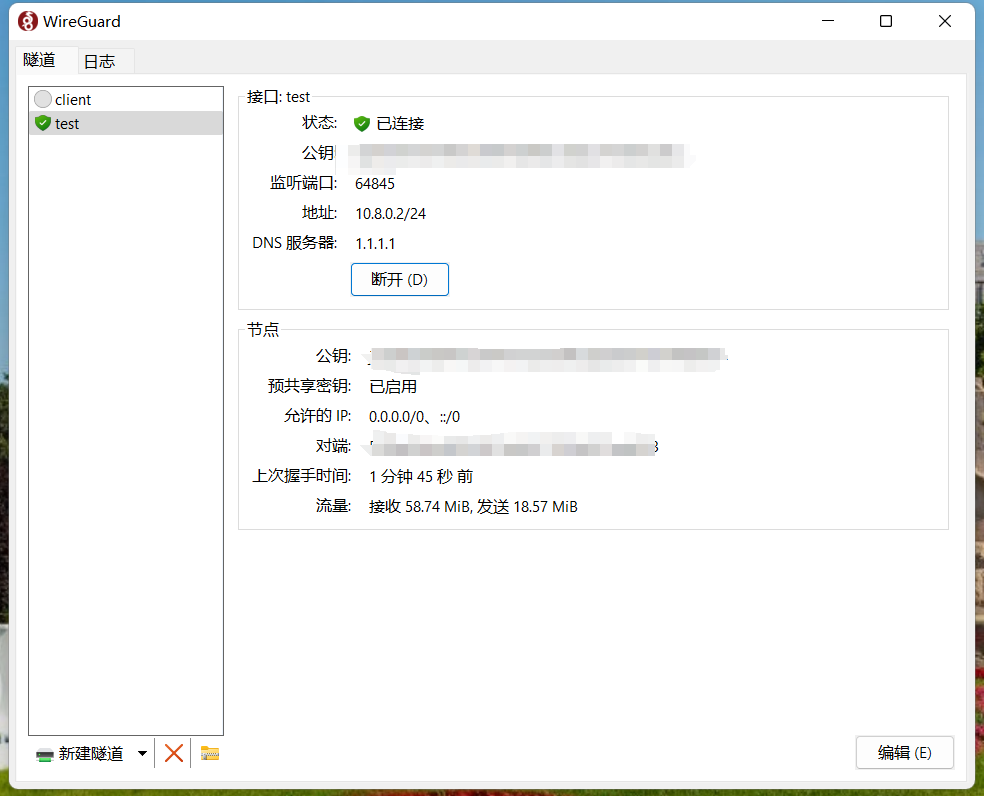The image size is (984, 796).
Task: Click the 节点 group label
Action: click(263, 330)
